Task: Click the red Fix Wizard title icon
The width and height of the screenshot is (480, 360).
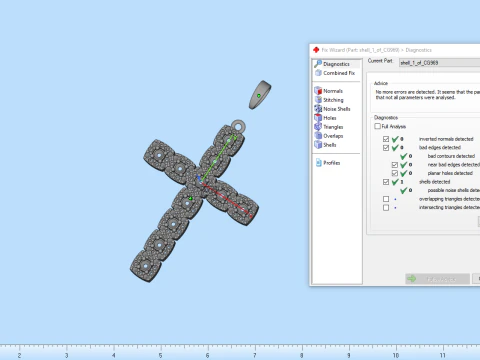Action: point(316,50)
